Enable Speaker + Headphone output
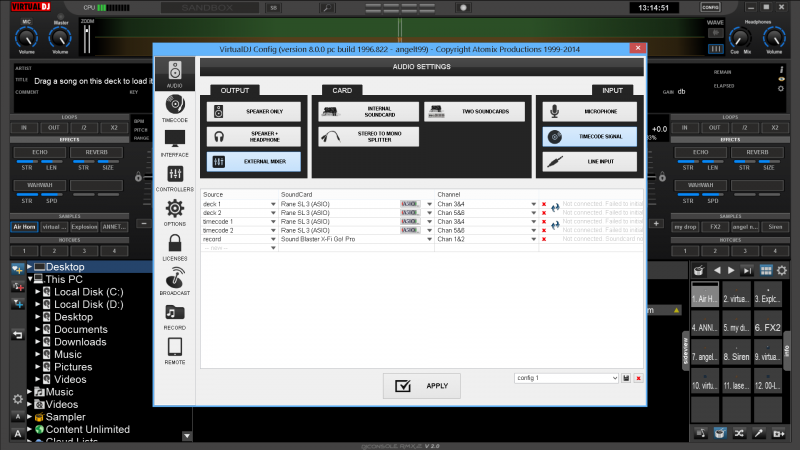Image resolution: width=800 pixels, height=450 pixels. click(254, 136)
